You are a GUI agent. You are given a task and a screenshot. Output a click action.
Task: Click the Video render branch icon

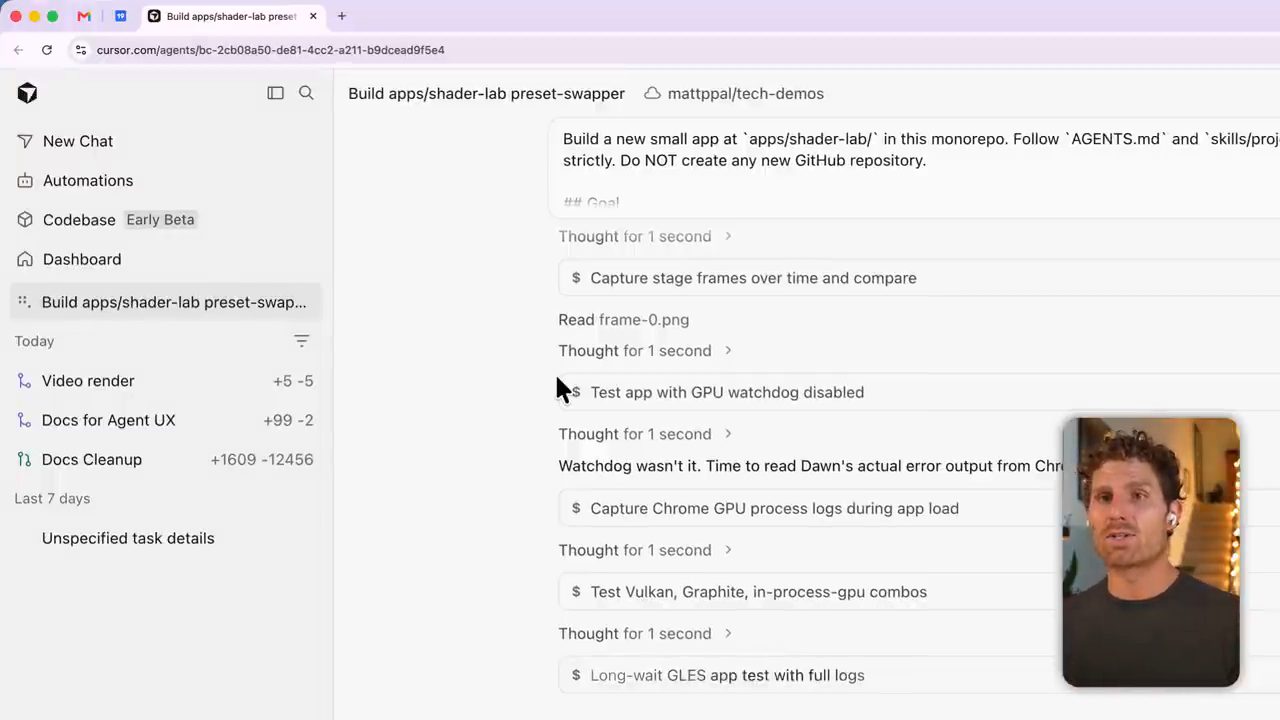[24, 381]
